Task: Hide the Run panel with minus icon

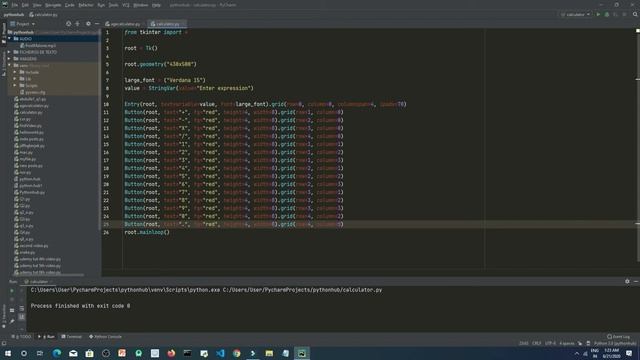Action: point(636,281)
